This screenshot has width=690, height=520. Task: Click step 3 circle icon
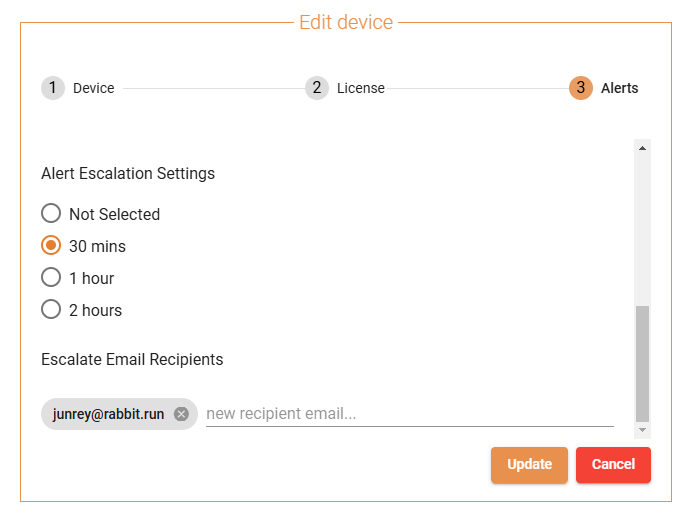tap(581, 88)
